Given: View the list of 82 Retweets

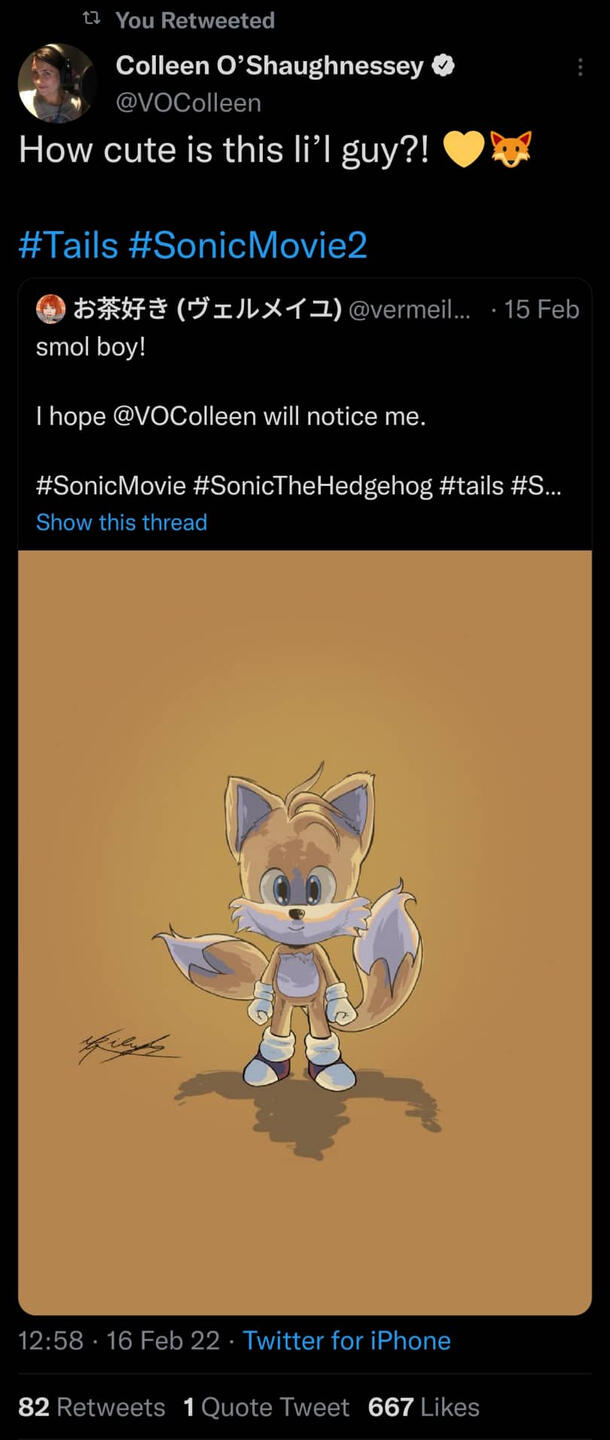Looking at the screenshot, I should (92, 1407).
